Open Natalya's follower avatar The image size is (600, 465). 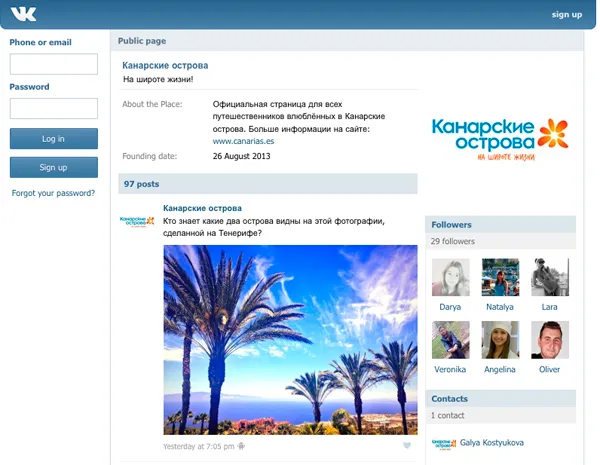point(500,277)
